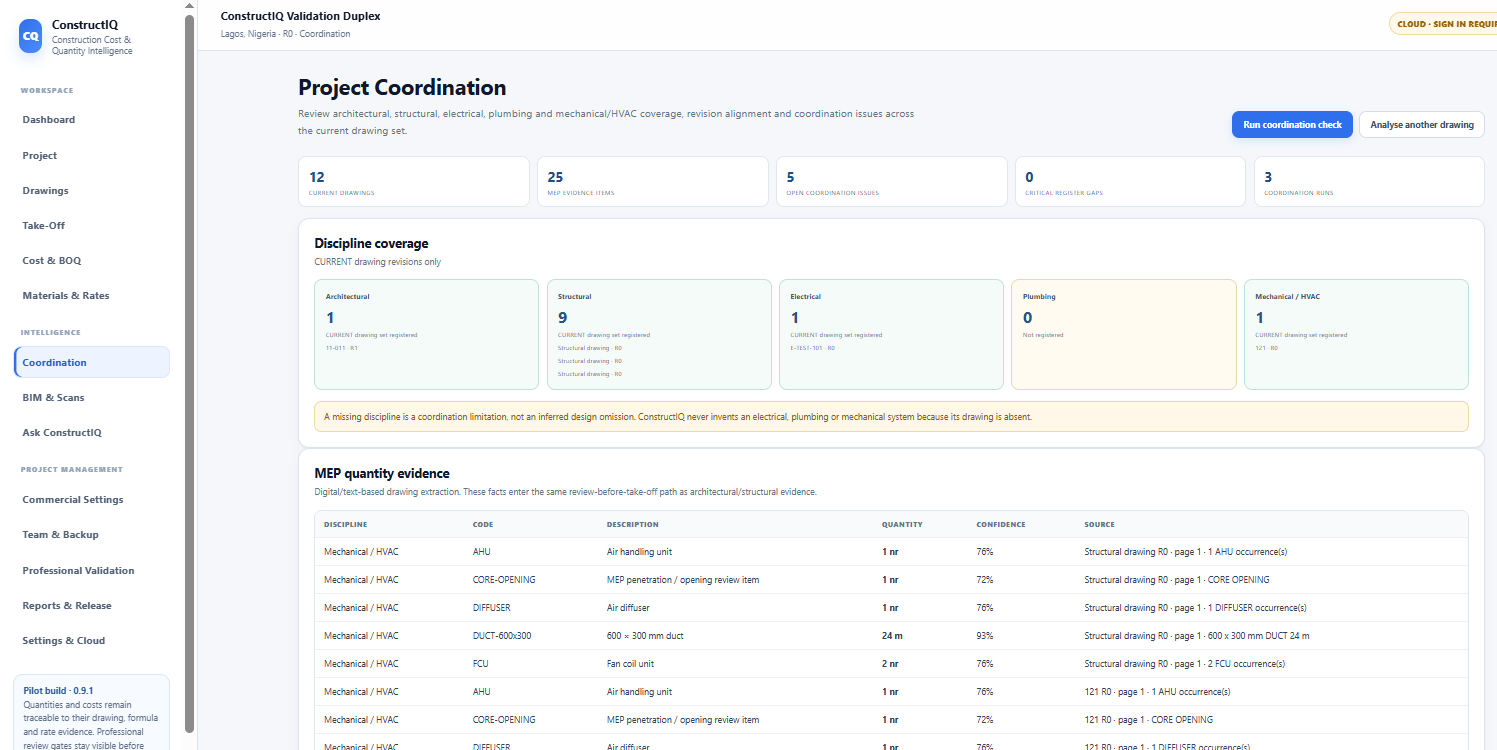Click Analyse another drawing button

[1422, 125]
